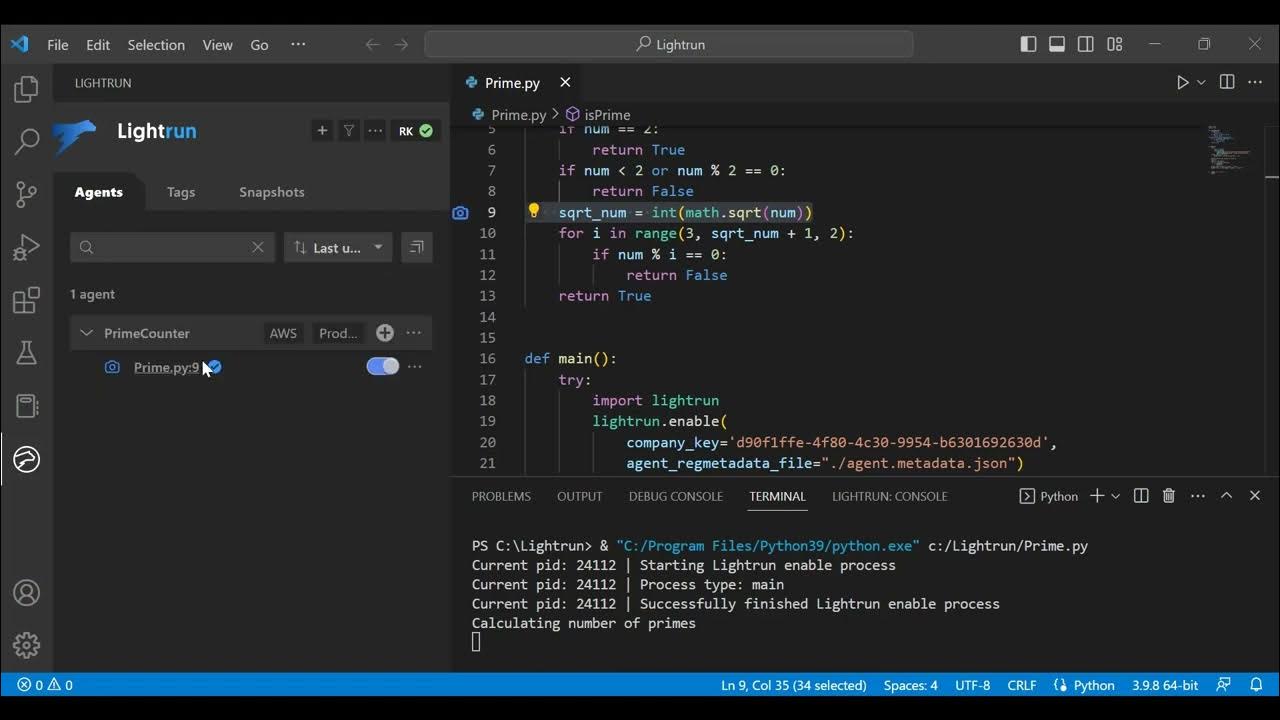Image resolution: width=1280 pixels, height=720 pixels.
Task: Open the Lightrun header more actions menu
Action: (375, 131)
